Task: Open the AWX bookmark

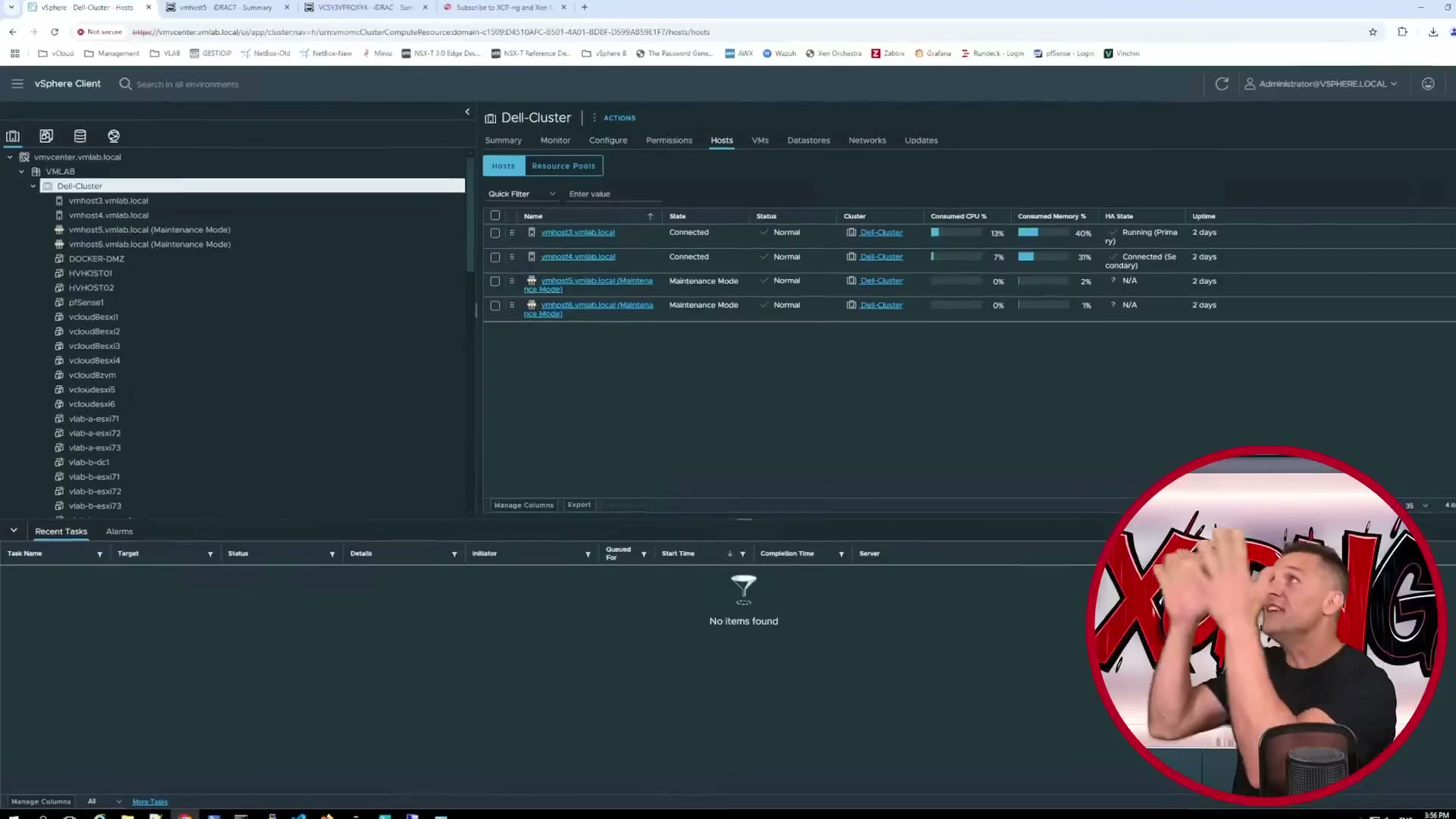Action: tap(739, 54)
